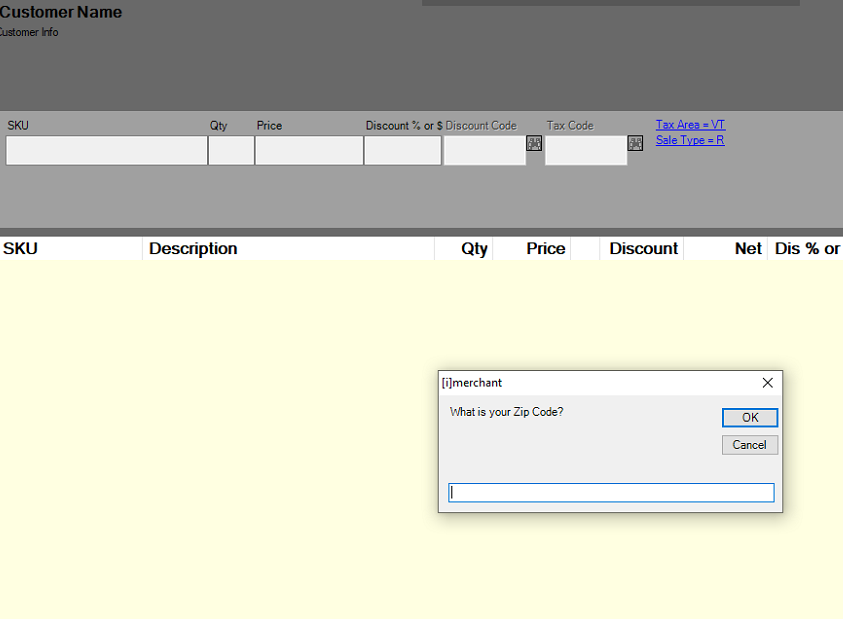
Task: Click the Discount Code field
Action: click(484, 150)
